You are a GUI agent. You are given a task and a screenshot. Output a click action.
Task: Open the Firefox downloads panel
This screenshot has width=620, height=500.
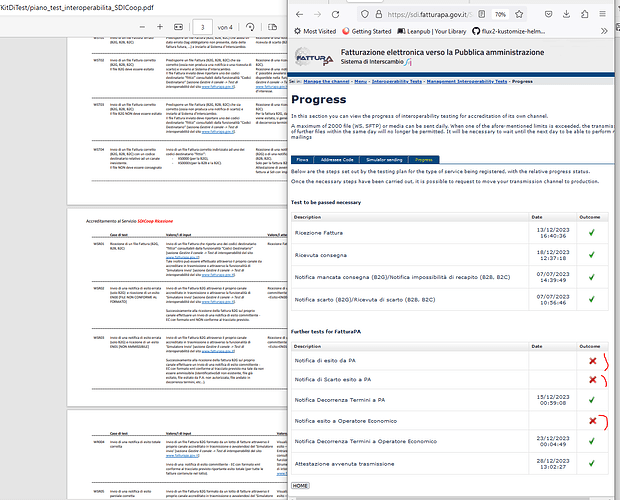point(566,14)
